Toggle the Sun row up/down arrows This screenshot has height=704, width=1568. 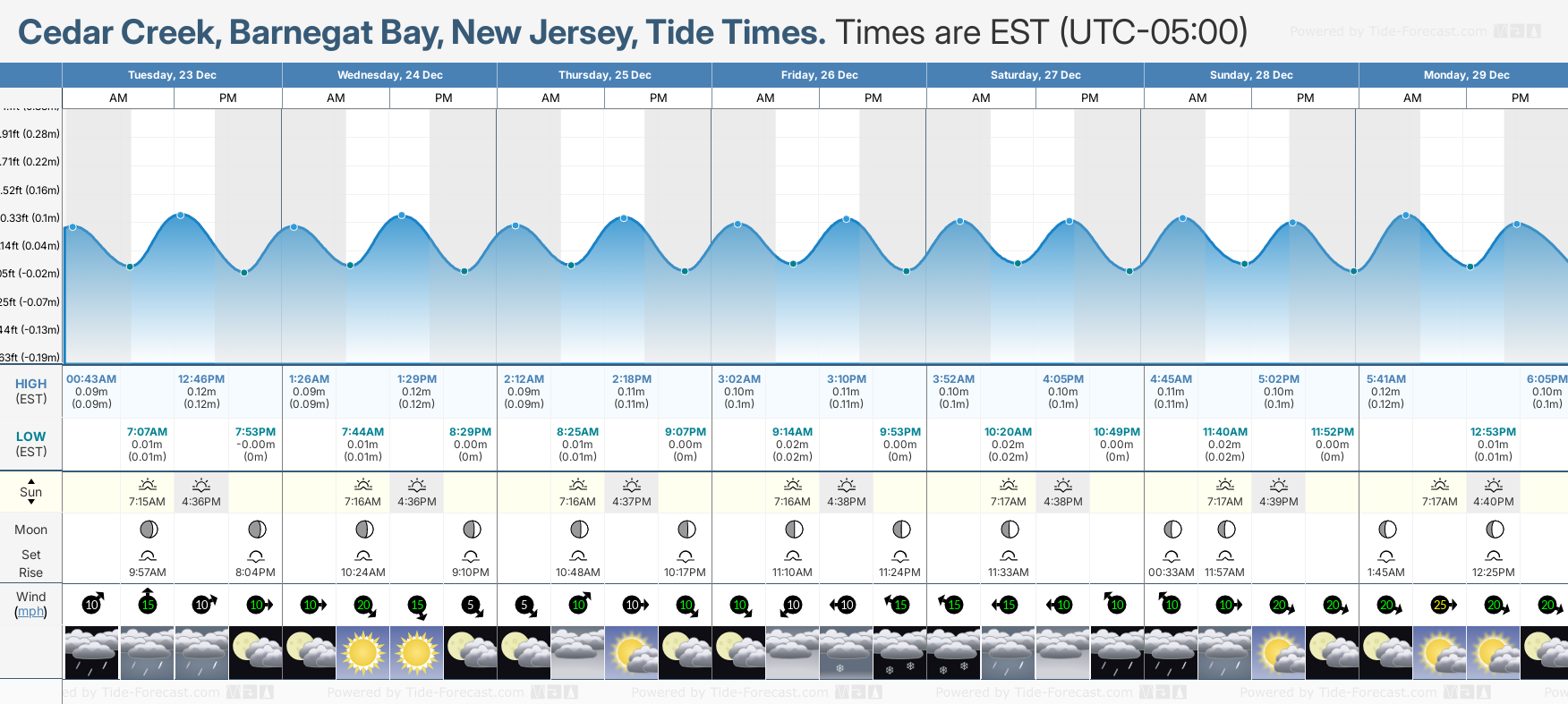[x=31, y=491]
